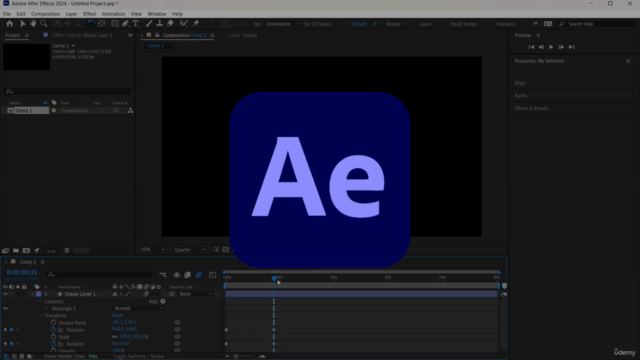Select the Clone Stamp tool

160,24
